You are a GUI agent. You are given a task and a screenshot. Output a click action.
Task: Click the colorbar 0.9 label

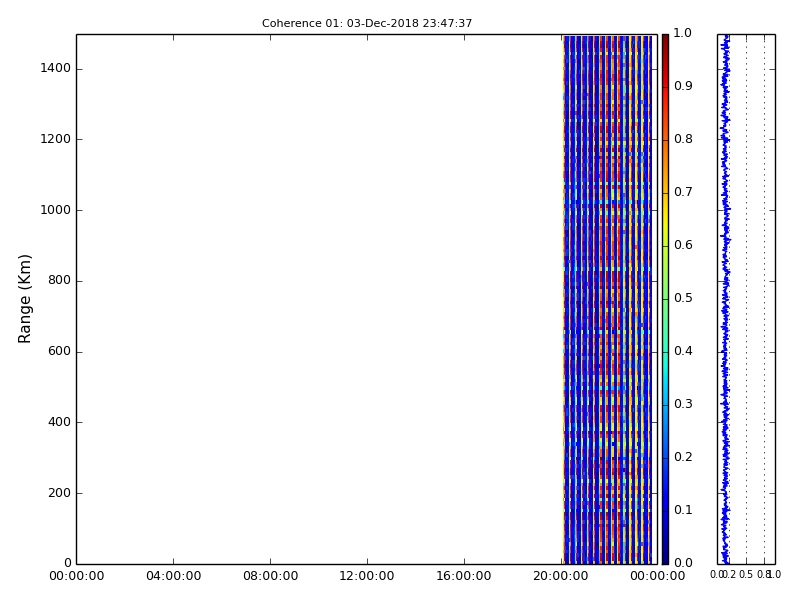683,86
